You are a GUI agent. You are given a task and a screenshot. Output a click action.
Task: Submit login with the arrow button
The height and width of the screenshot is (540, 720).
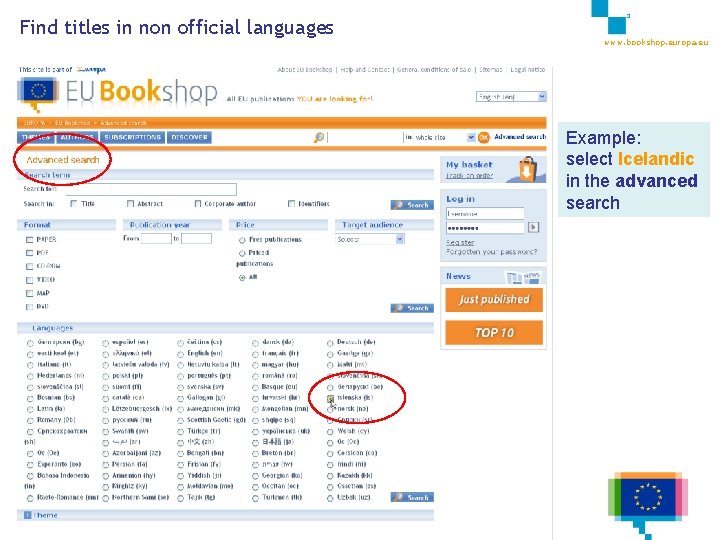pos(533,227)
